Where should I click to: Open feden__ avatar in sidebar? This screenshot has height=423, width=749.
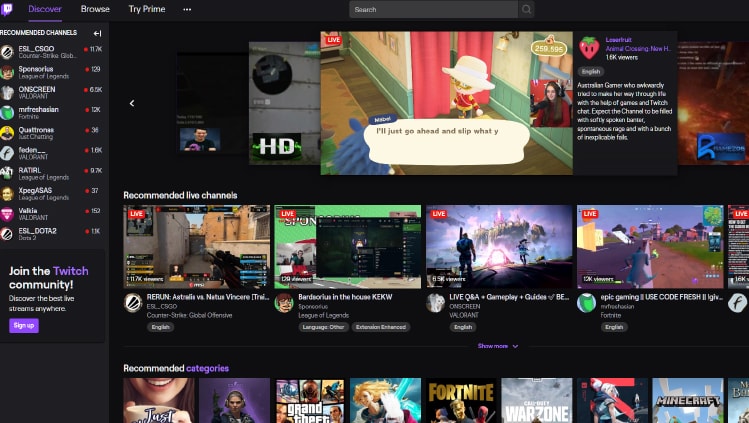(7, 153)
